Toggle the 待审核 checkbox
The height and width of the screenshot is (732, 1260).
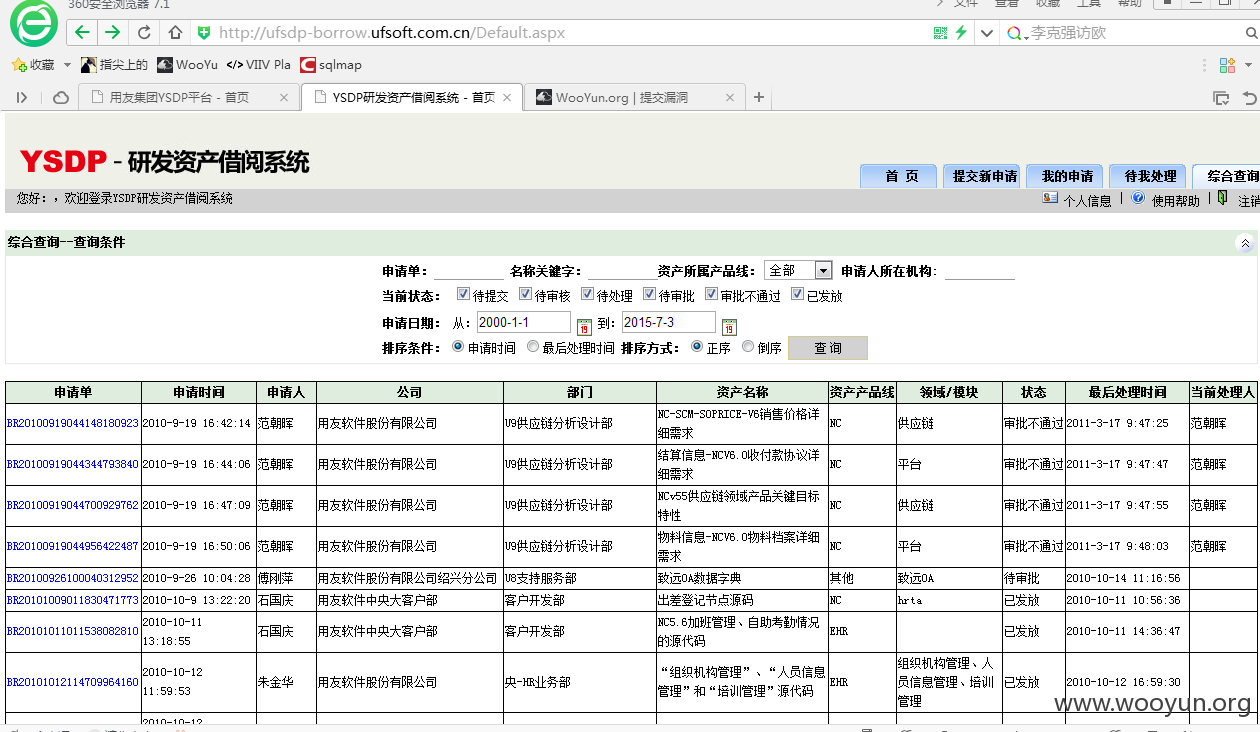point(525,294)
